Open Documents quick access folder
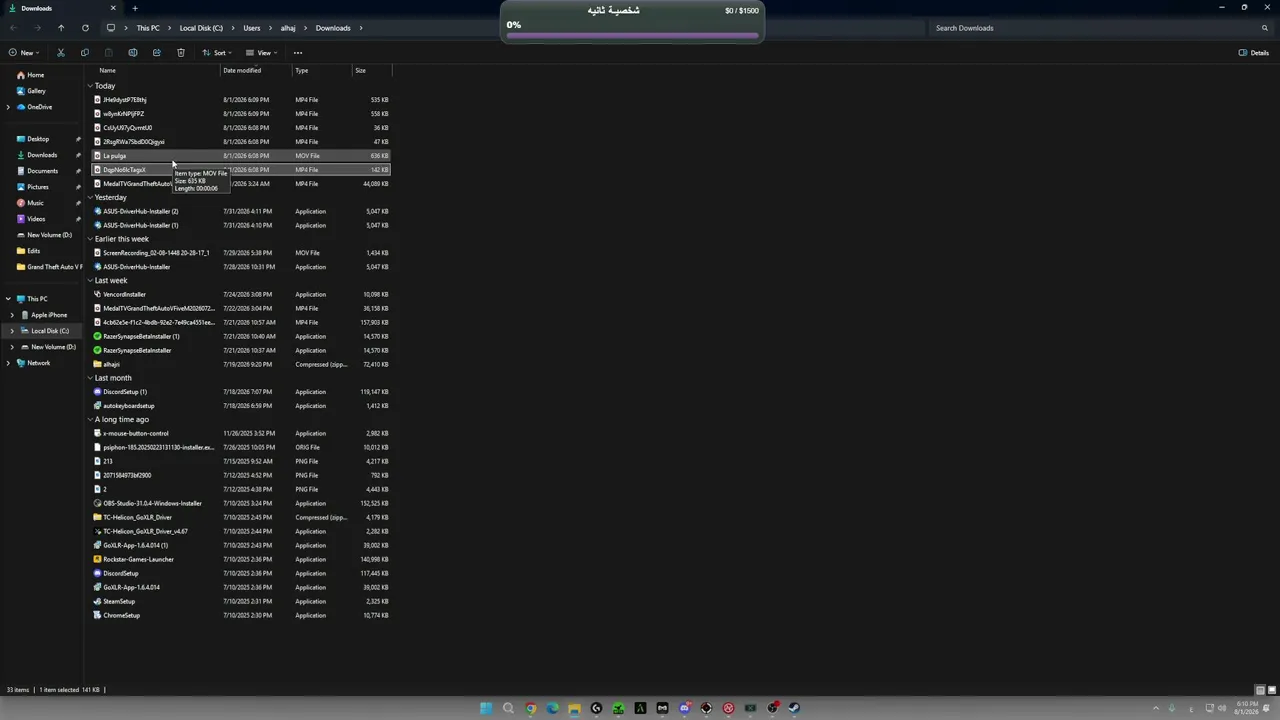This screenshot has width=1280, height=720. 37,171
